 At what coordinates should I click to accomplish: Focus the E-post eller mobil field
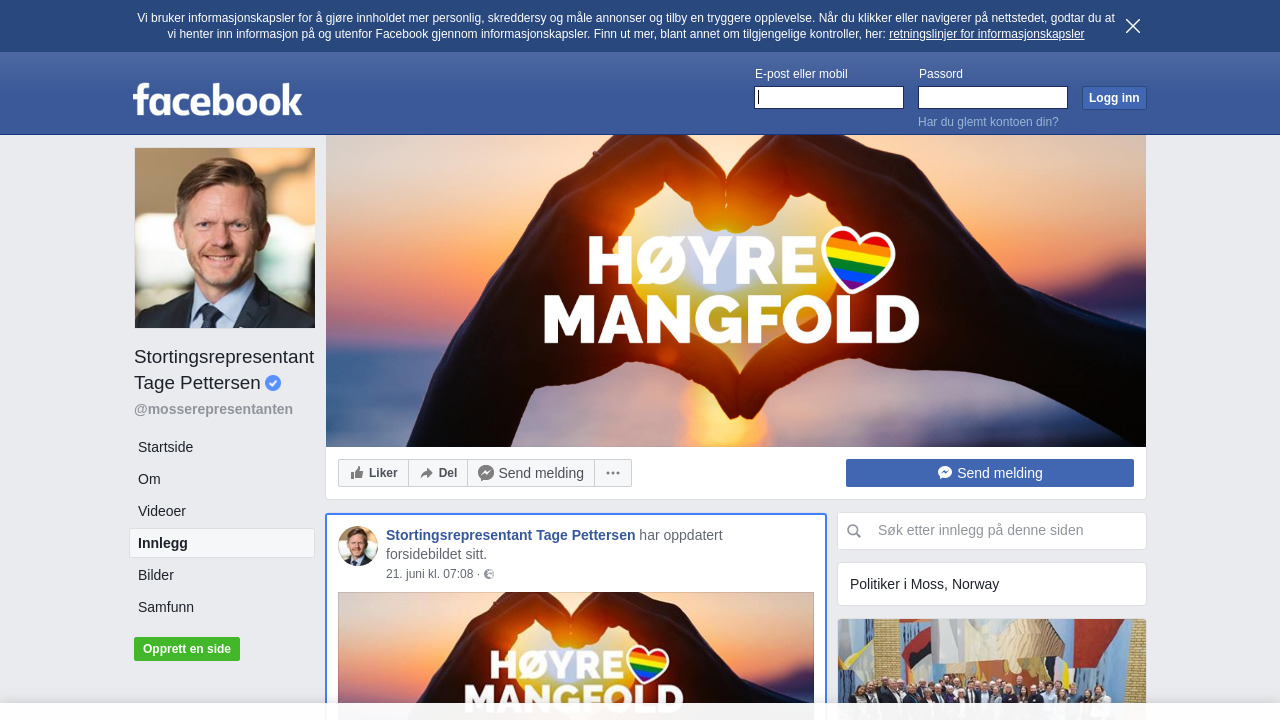tap(829, 97)
